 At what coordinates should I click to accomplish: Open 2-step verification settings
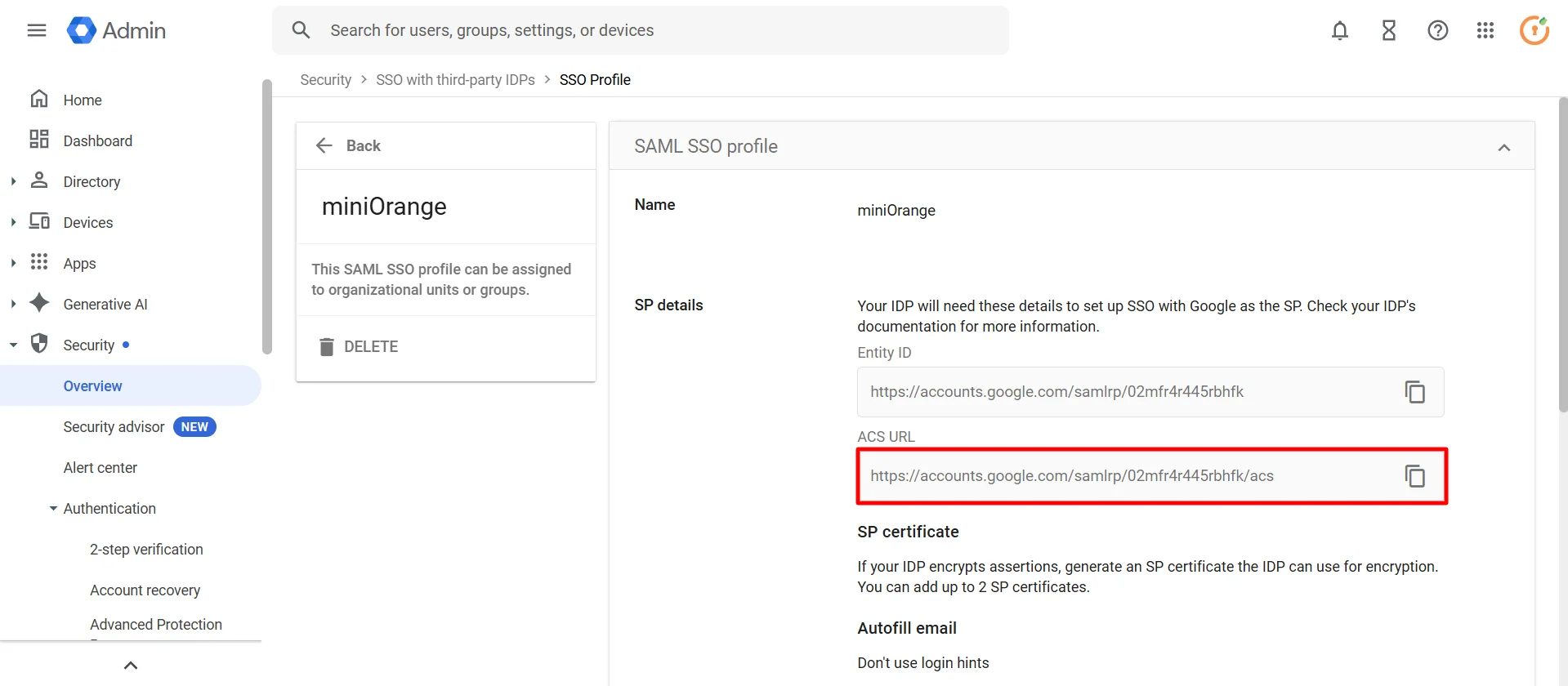coord(146,549)
